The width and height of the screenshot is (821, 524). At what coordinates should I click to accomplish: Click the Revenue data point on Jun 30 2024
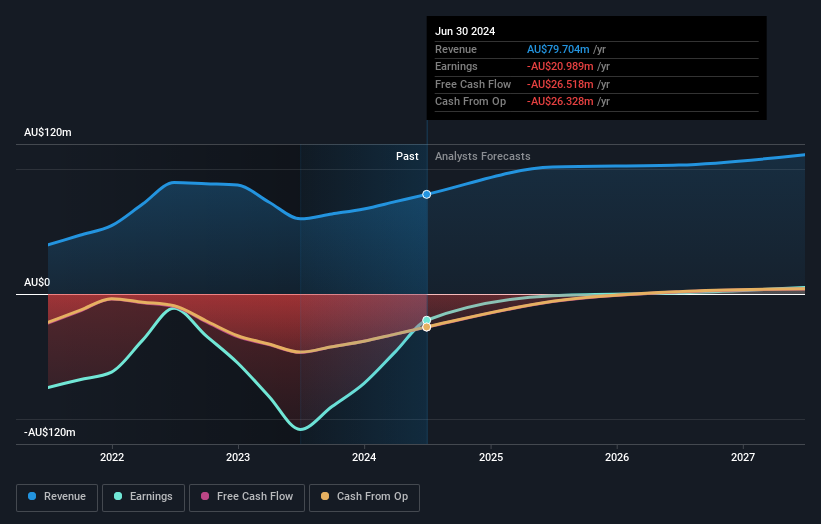point(427,194)
